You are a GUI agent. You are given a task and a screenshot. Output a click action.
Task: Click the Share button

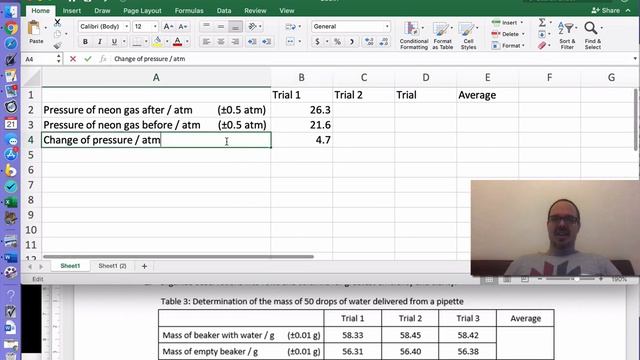coord(606,11)
